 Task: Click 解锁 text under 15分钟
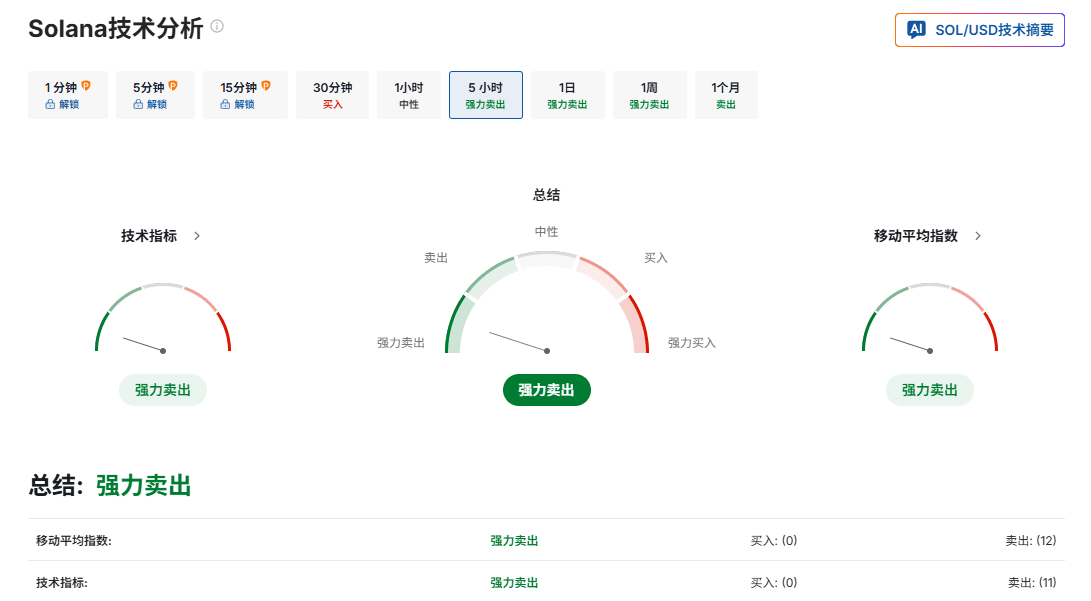pos(244,104)
